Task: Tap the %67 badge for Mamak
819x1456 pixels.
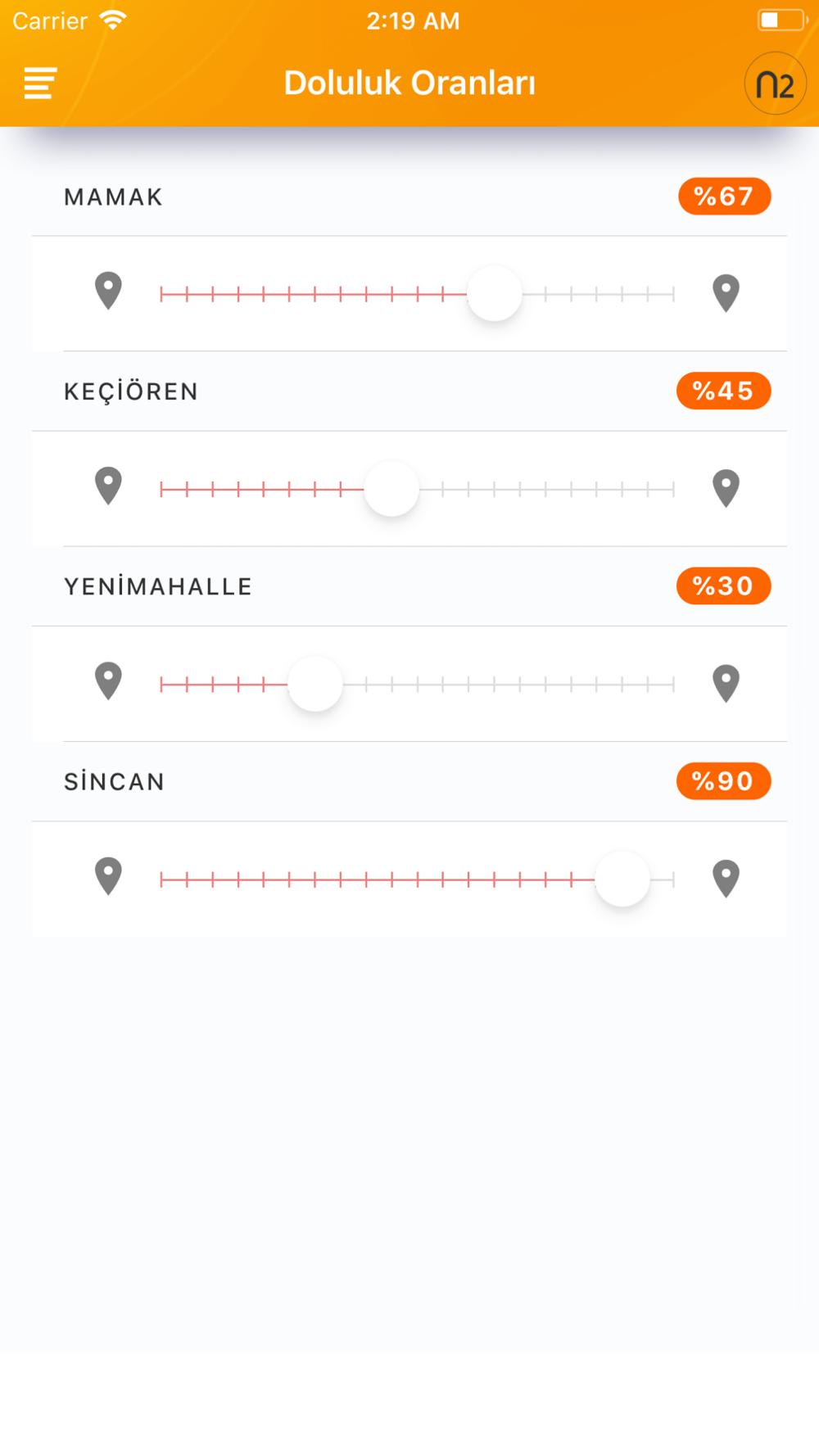Action: [x=724, y=197]
